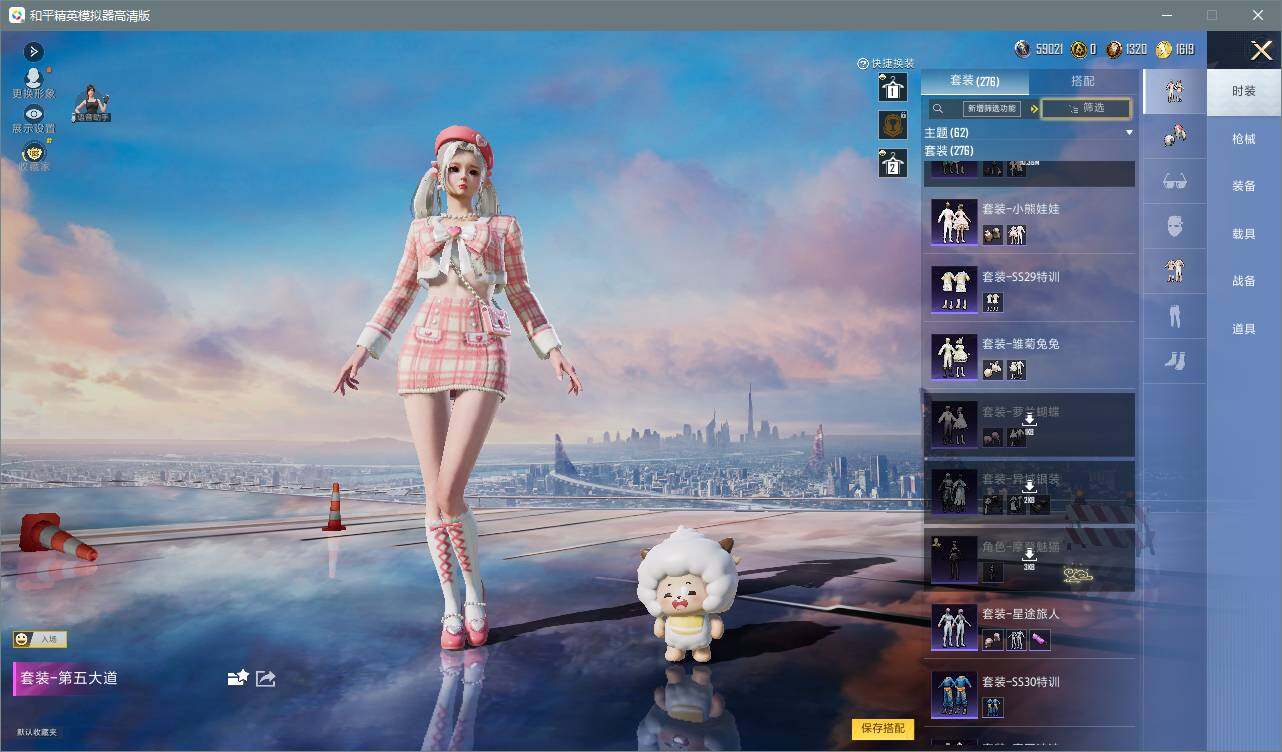This screenshot has width=1282, height=752.
Task: Open the 载具 vehicles tab
Action: tap(1244, 233)
